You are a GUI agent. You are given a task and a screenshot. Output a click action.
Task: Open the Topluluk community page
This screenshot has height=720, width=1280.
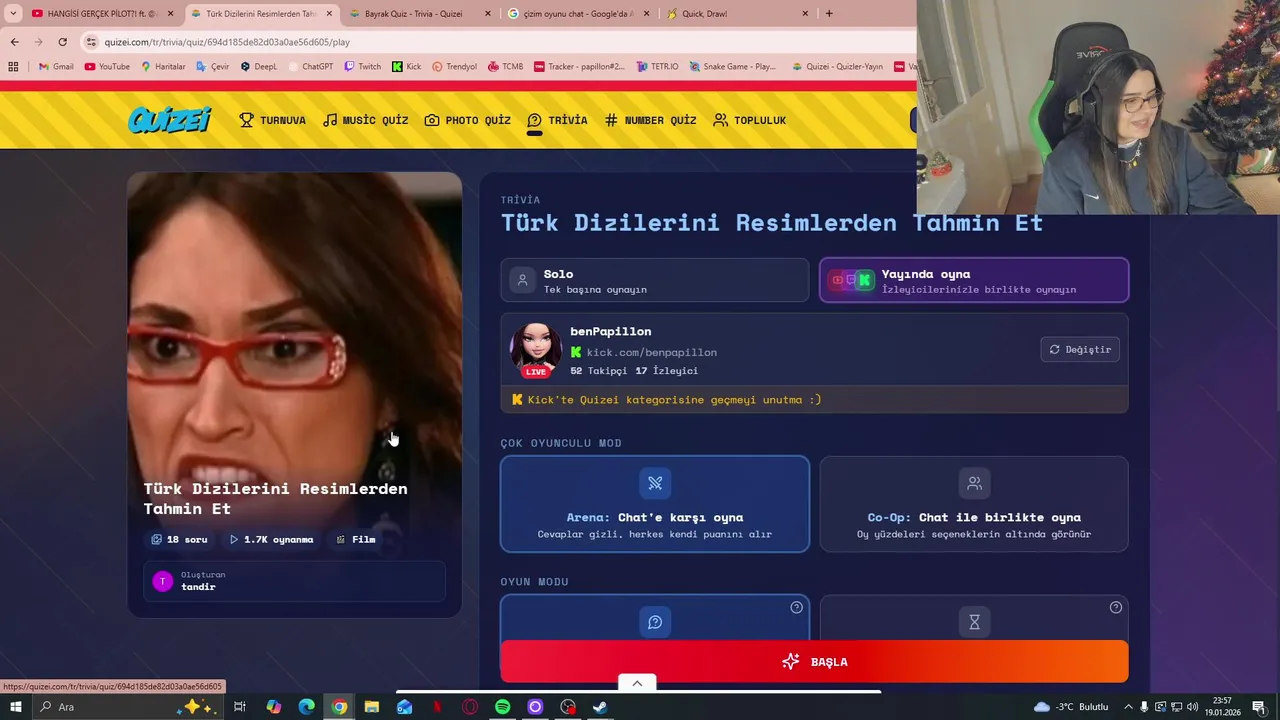tap(749, 120)
